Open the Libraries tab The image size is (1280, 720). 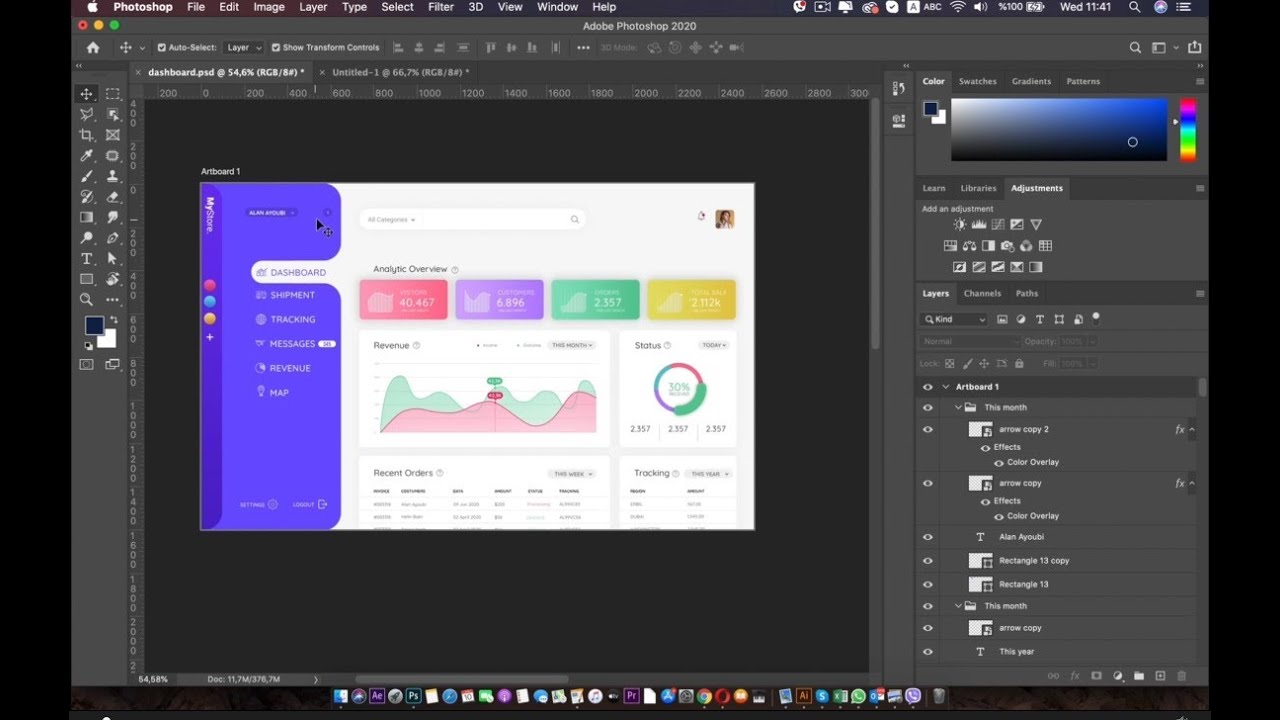[x=978, y=188]
